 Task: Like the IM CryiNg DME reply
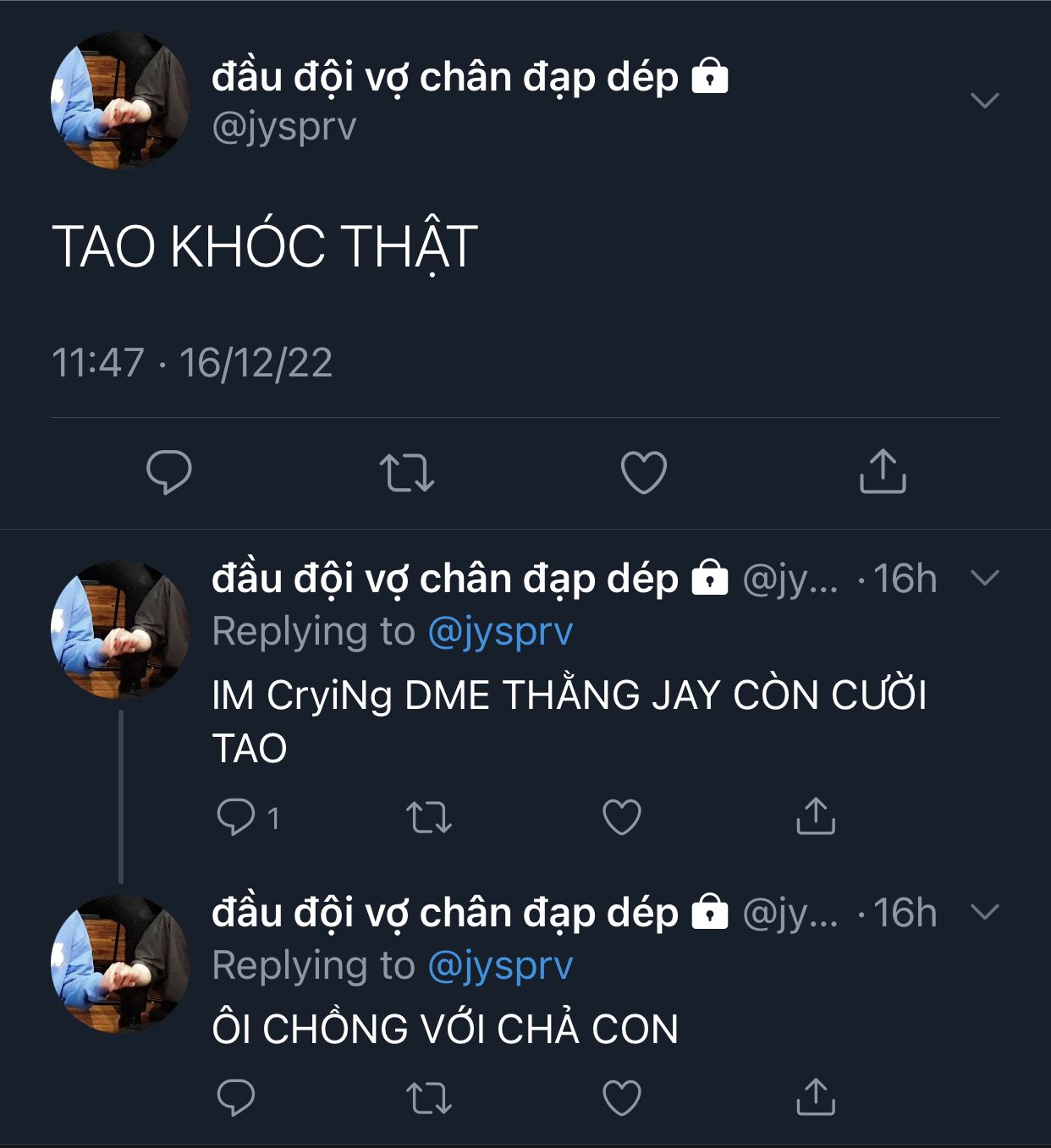(622, 817)
